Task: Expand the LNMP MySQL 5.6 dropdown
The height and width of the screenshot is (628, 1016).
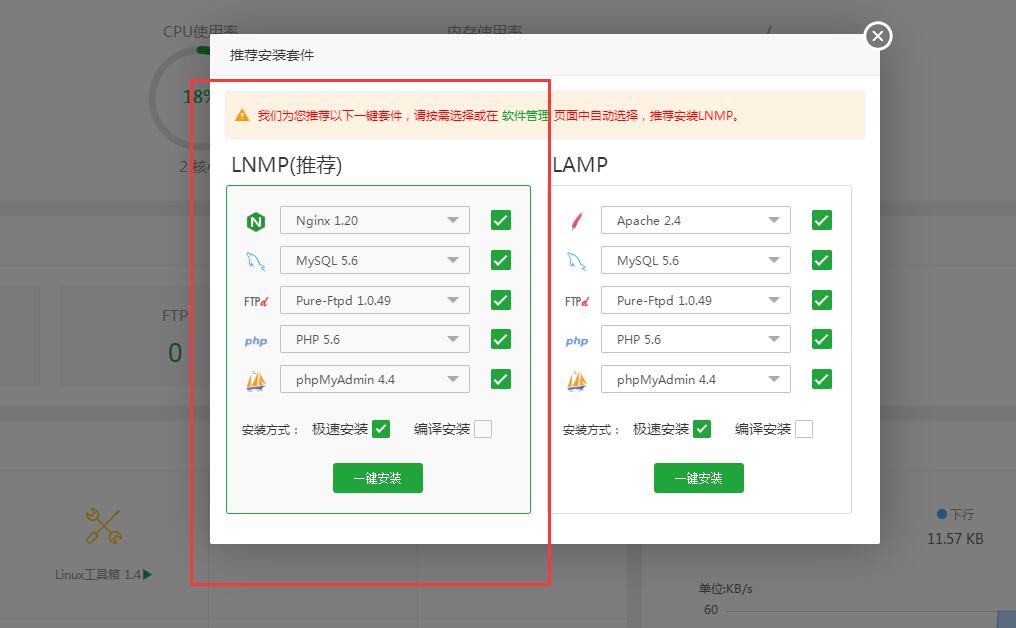Action: 375,260
